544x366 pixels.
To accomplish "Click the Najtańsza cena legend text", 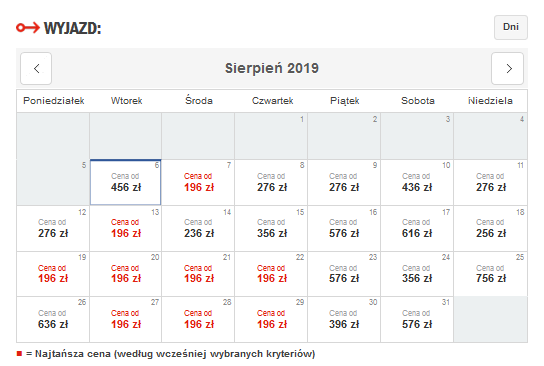I will [x=171, y=354].
